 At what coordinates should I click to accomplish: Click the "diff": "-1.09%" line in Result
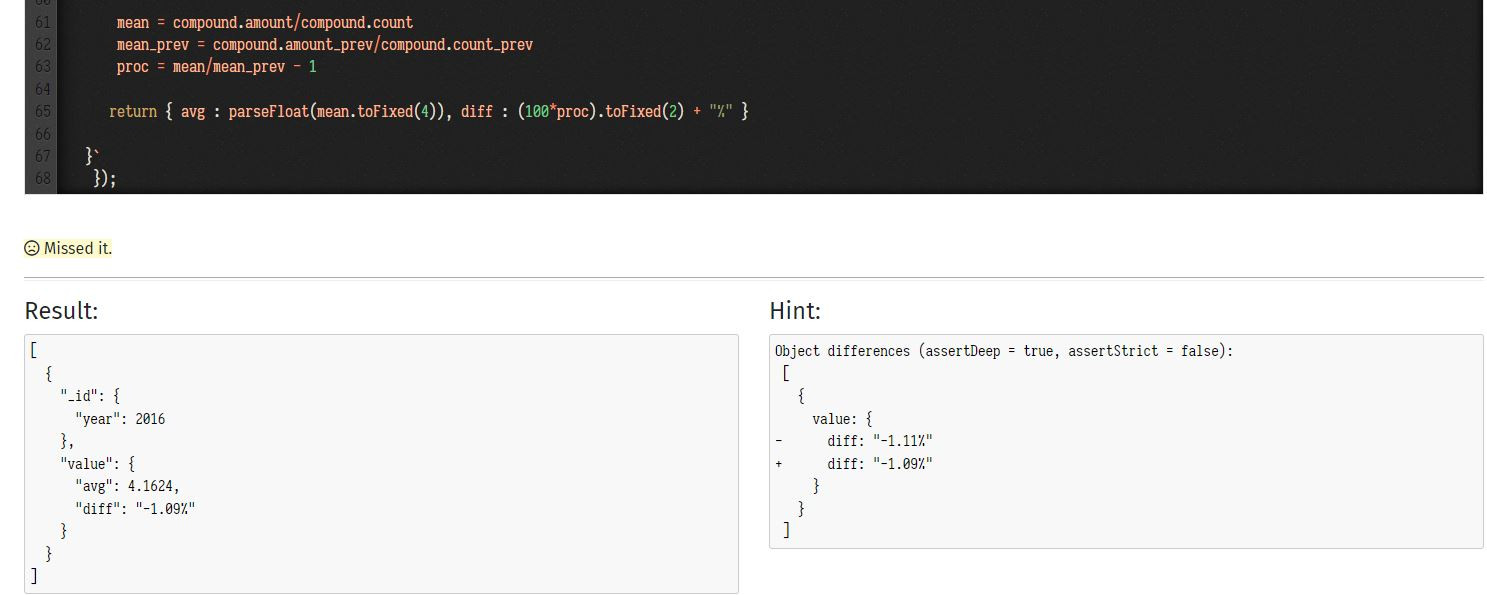(135, 508)
